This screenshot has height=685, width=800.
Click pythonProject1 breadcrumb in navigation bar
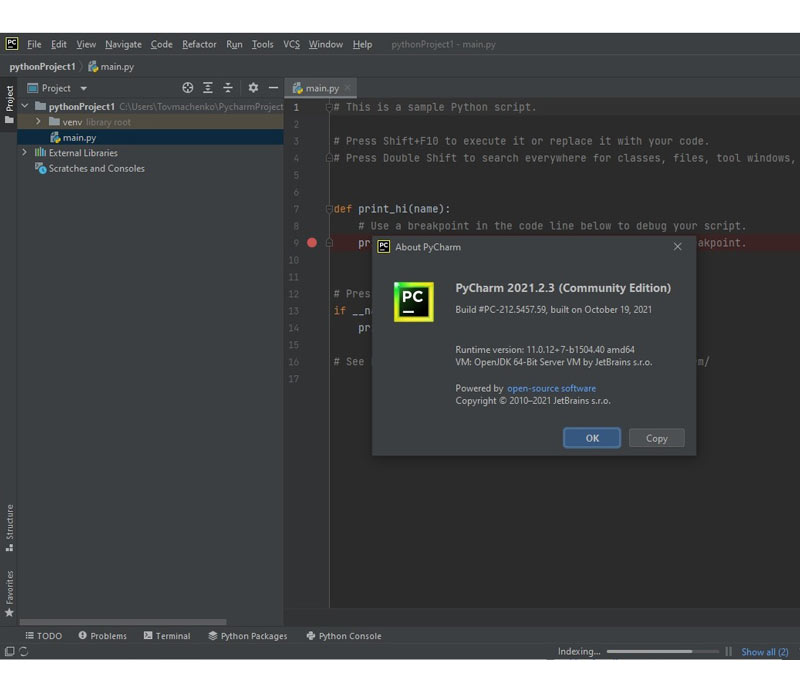(x=42, y=66)
